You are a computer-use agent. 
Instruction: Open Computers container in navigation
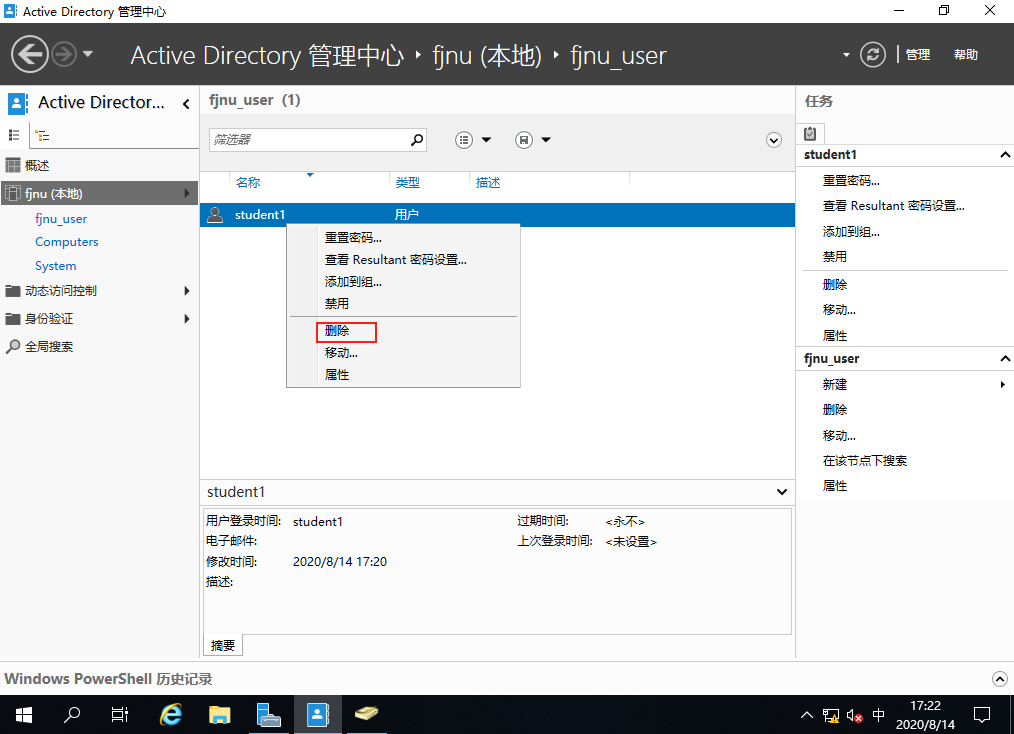pos(67,242)
